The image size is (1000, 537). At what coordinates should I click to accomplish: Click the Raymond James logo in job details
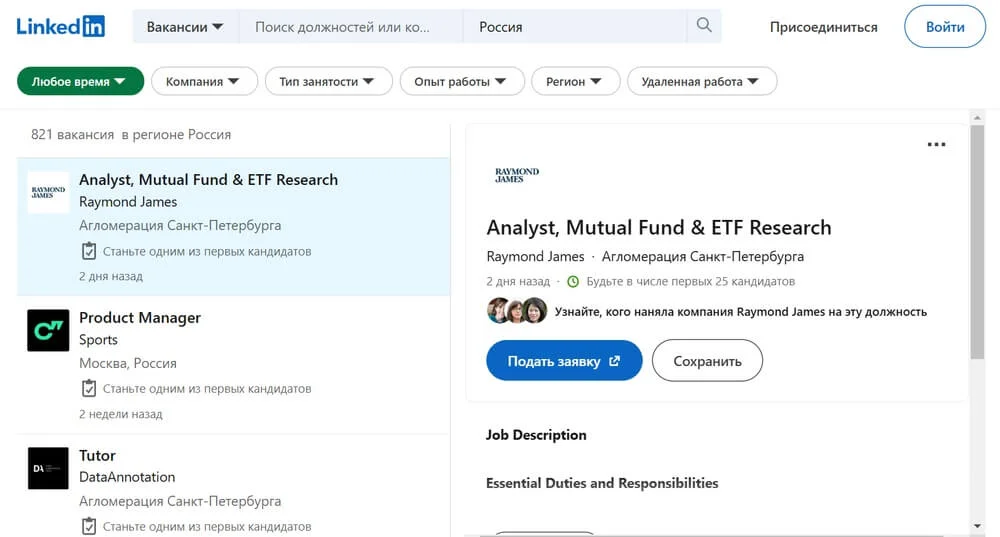pyautogui.click(x=517, y=175)
